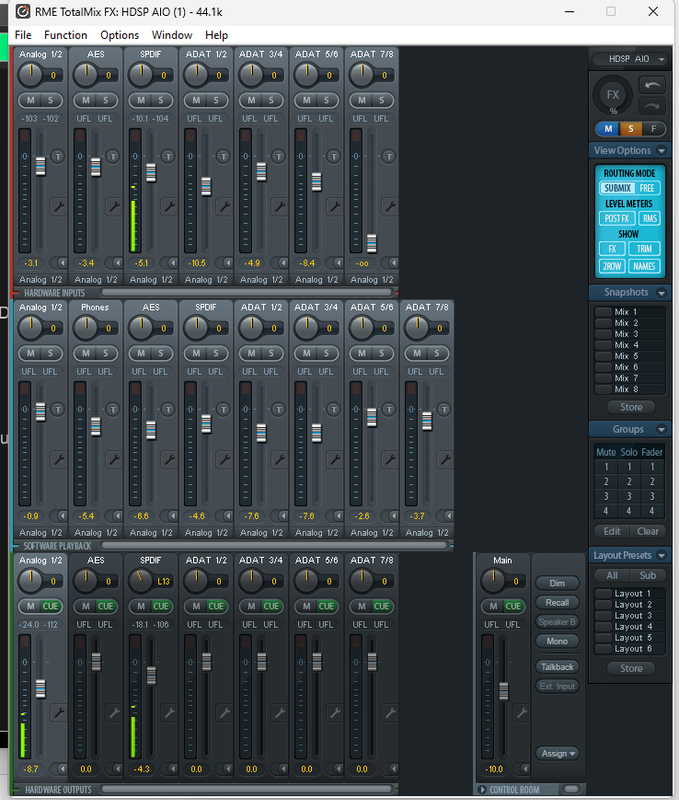Open the File menu

(23, 35)
